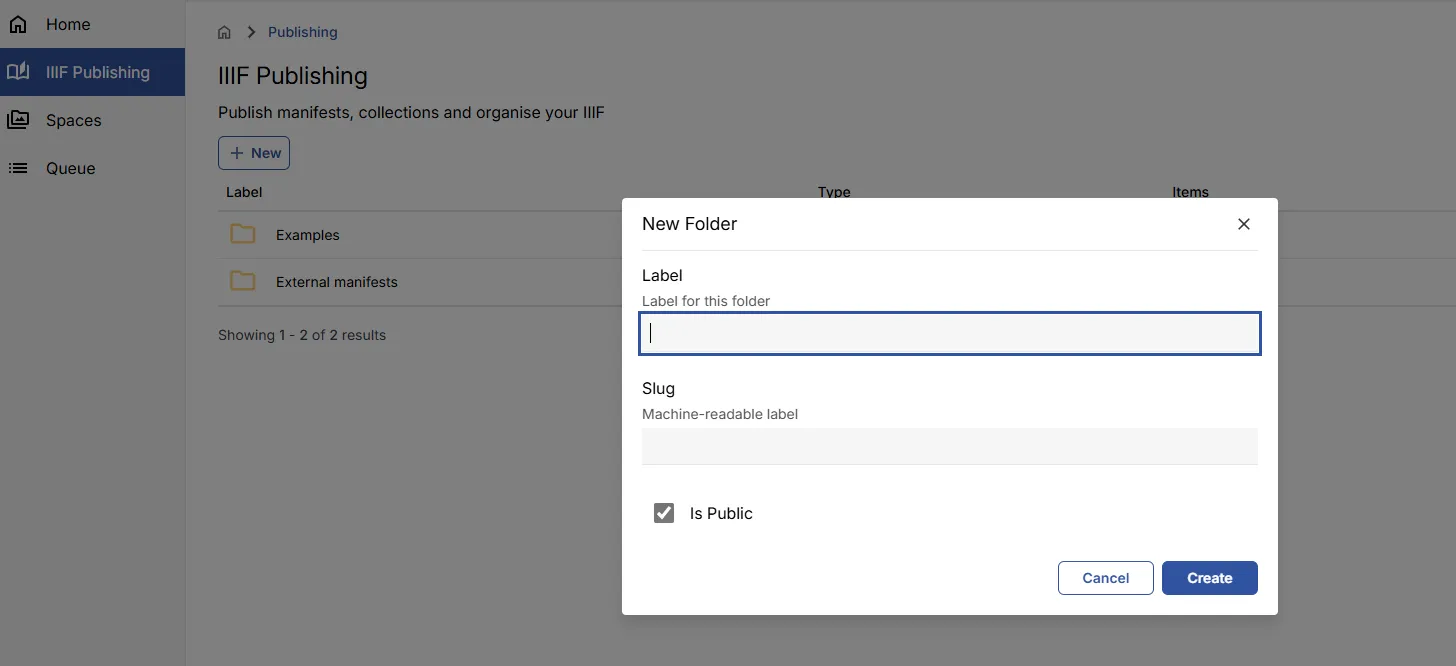Click the folder icon next to Examples
This screenshot has width=1456, height=666.
(x=242, y=234)
